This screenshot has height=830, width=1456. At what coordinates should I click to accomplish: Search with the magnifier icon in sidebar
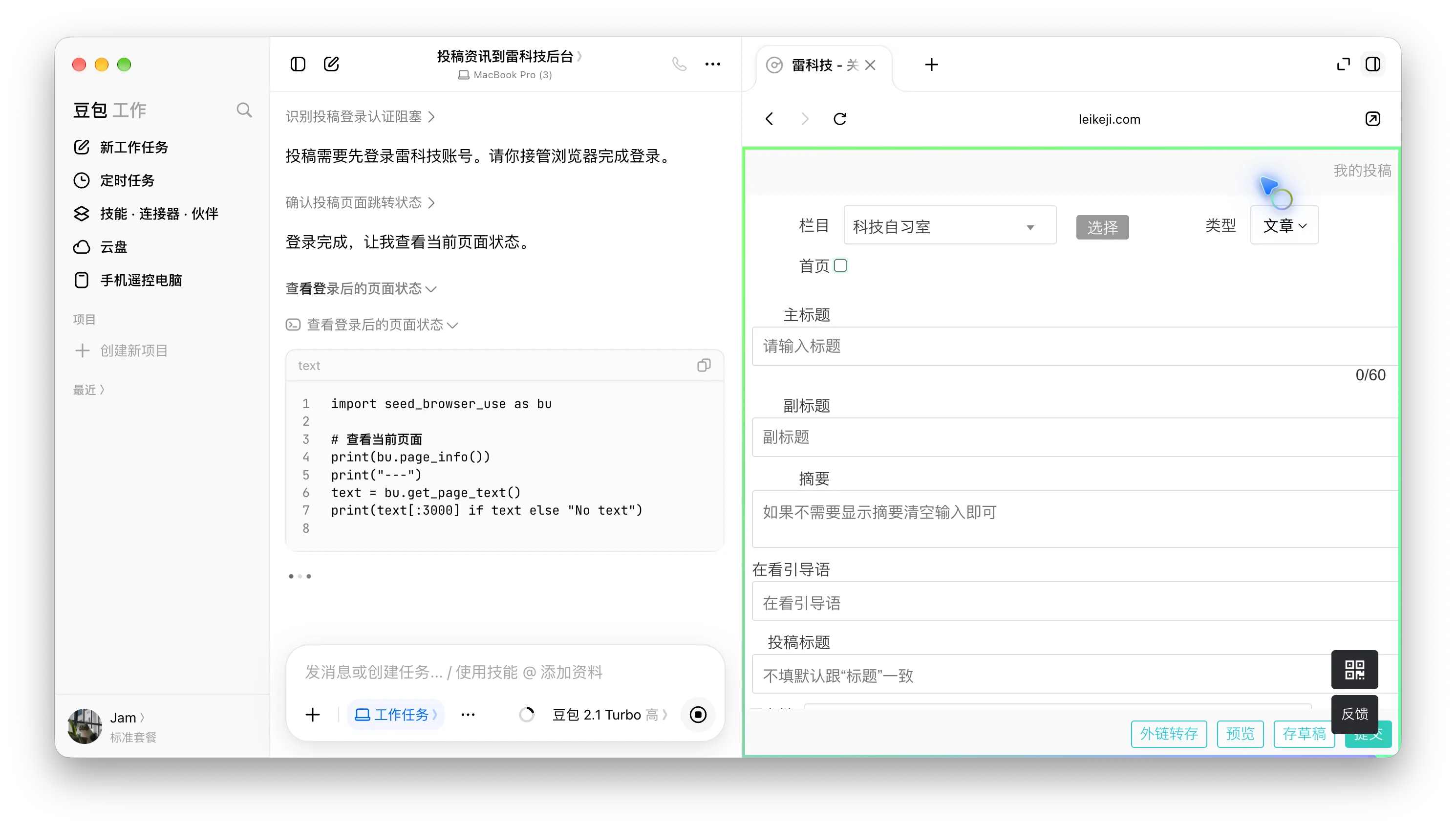244,110
